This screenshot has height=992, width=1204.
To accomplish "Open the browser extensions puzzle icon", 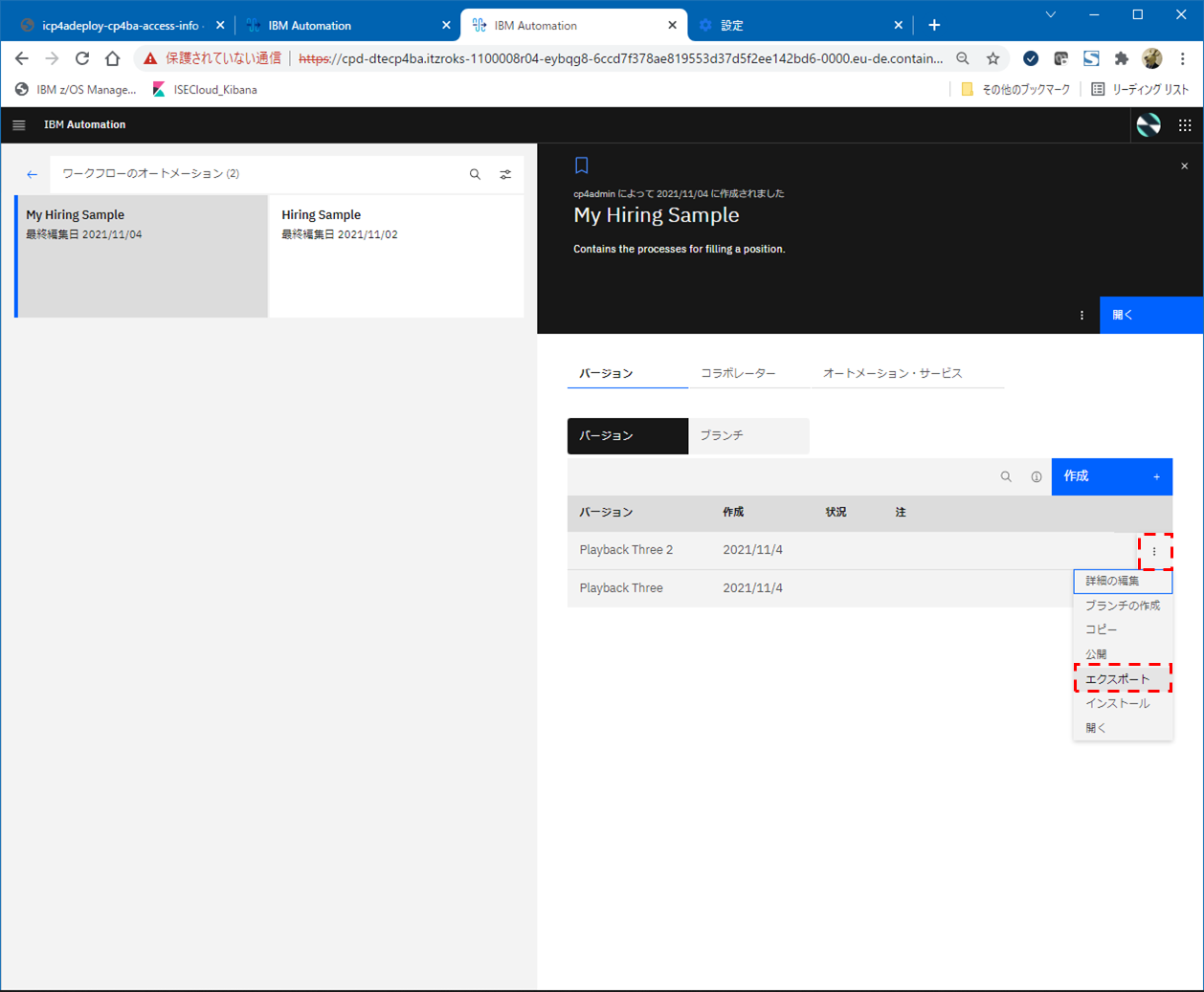I will [1122, 58].
